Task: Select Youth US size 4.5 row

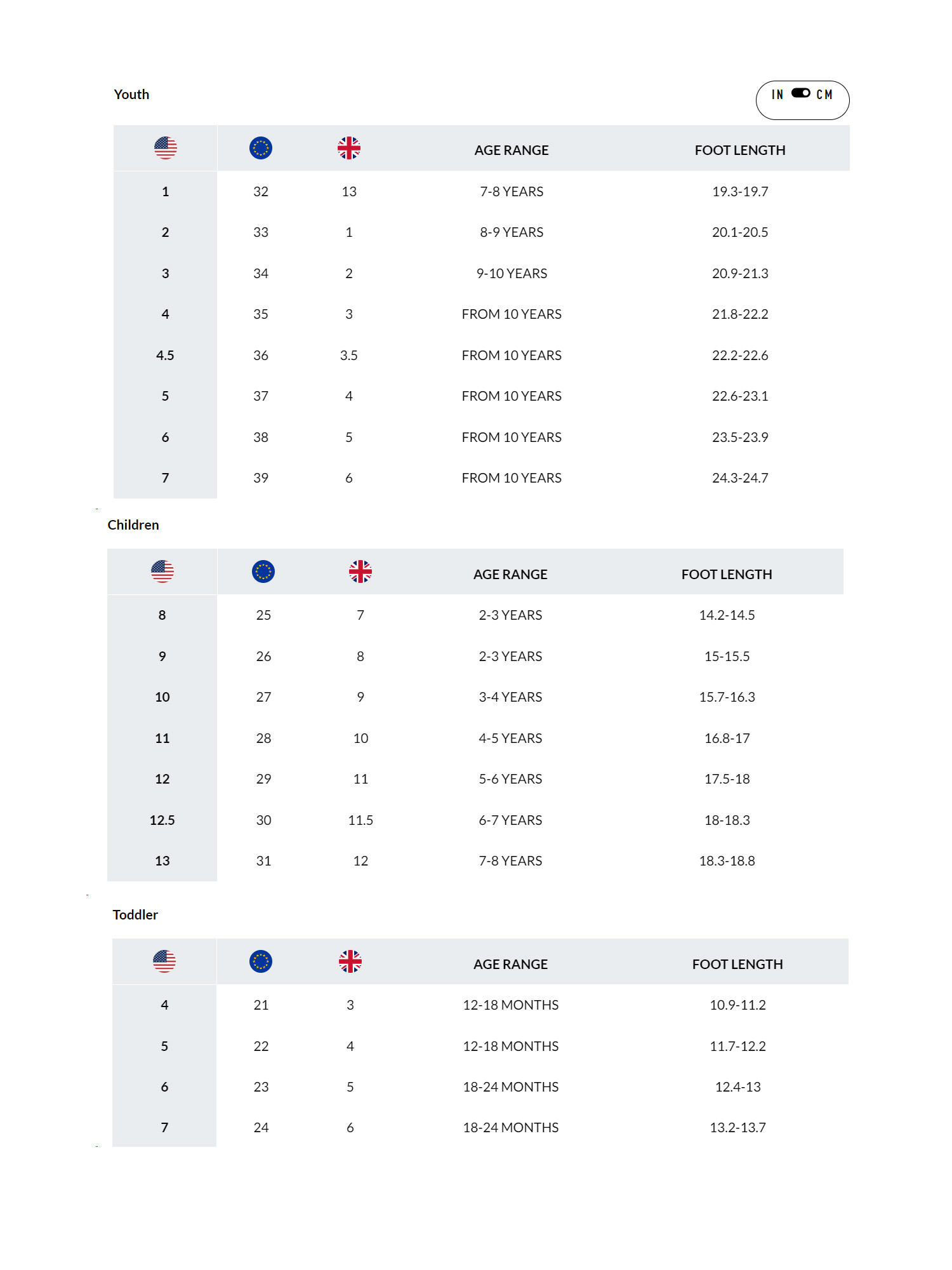Action: (x=482, y=356)
